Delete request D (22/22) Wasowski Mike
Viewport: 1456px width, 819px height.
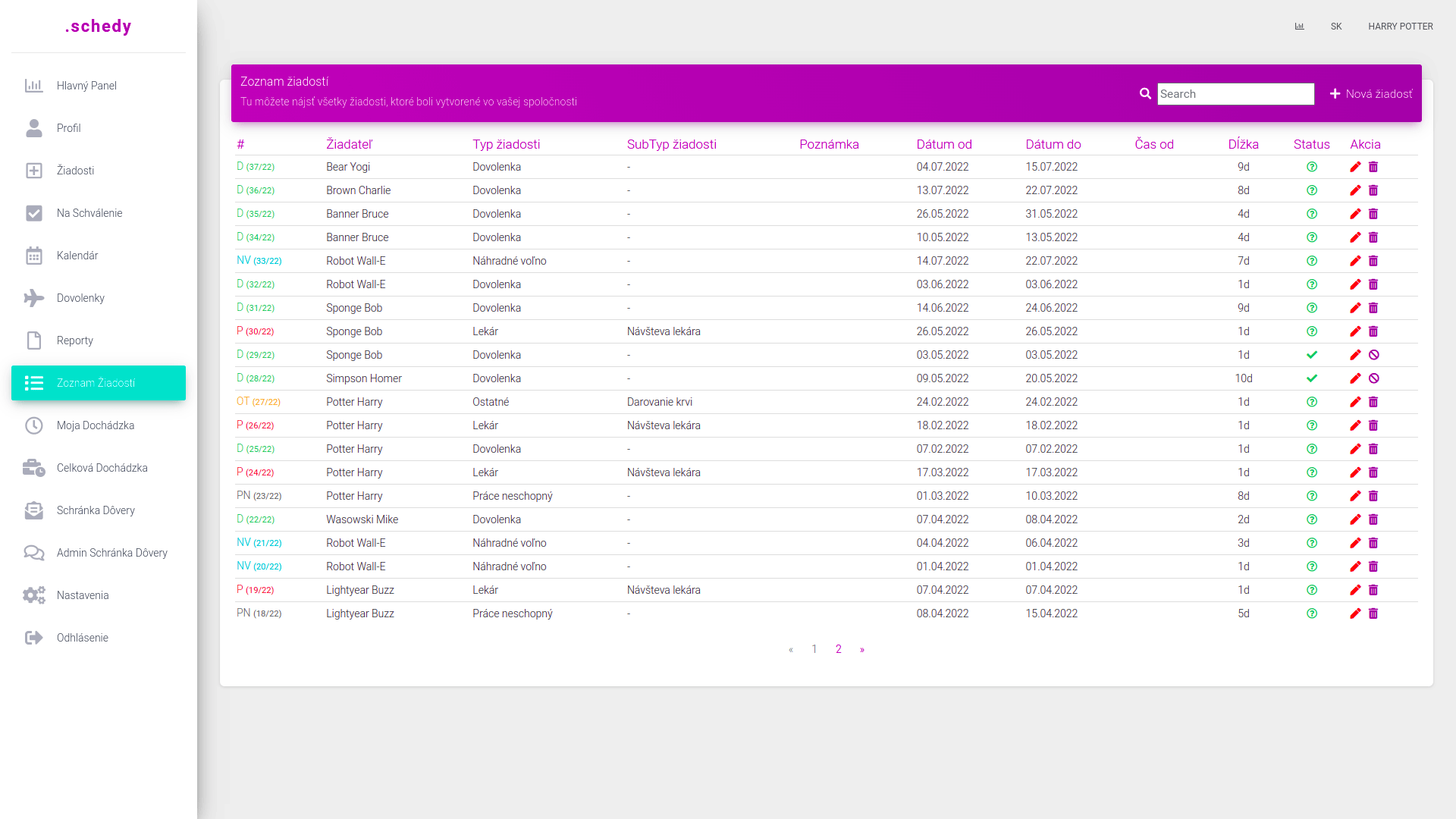1373,519
